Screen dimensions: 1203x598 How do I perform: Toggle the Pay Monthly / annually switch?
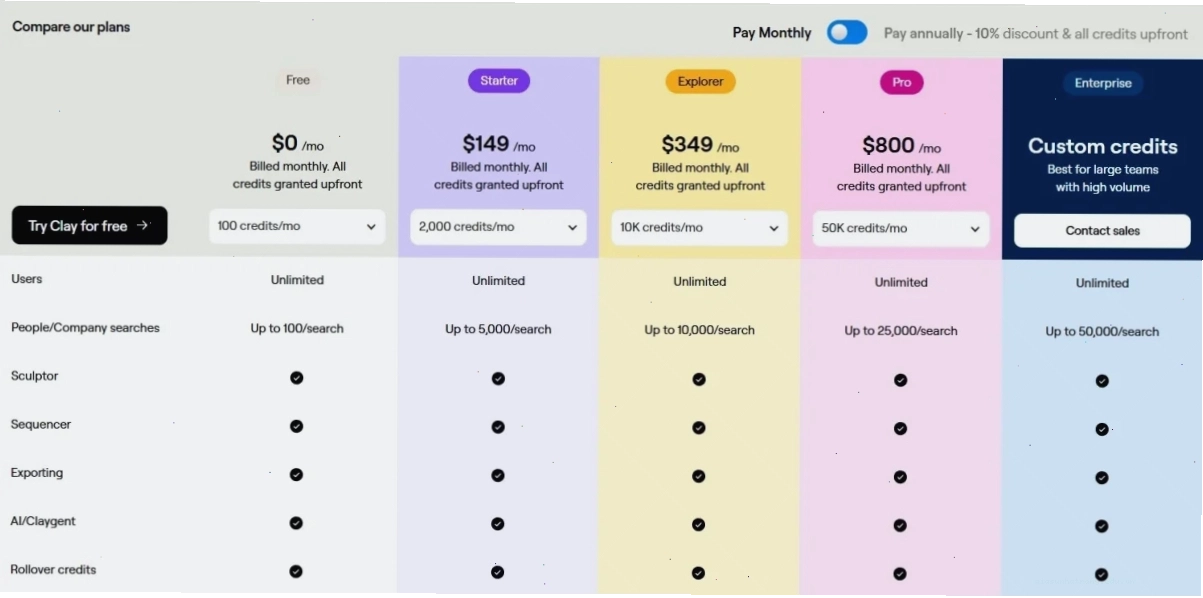(x=847, y=33)
